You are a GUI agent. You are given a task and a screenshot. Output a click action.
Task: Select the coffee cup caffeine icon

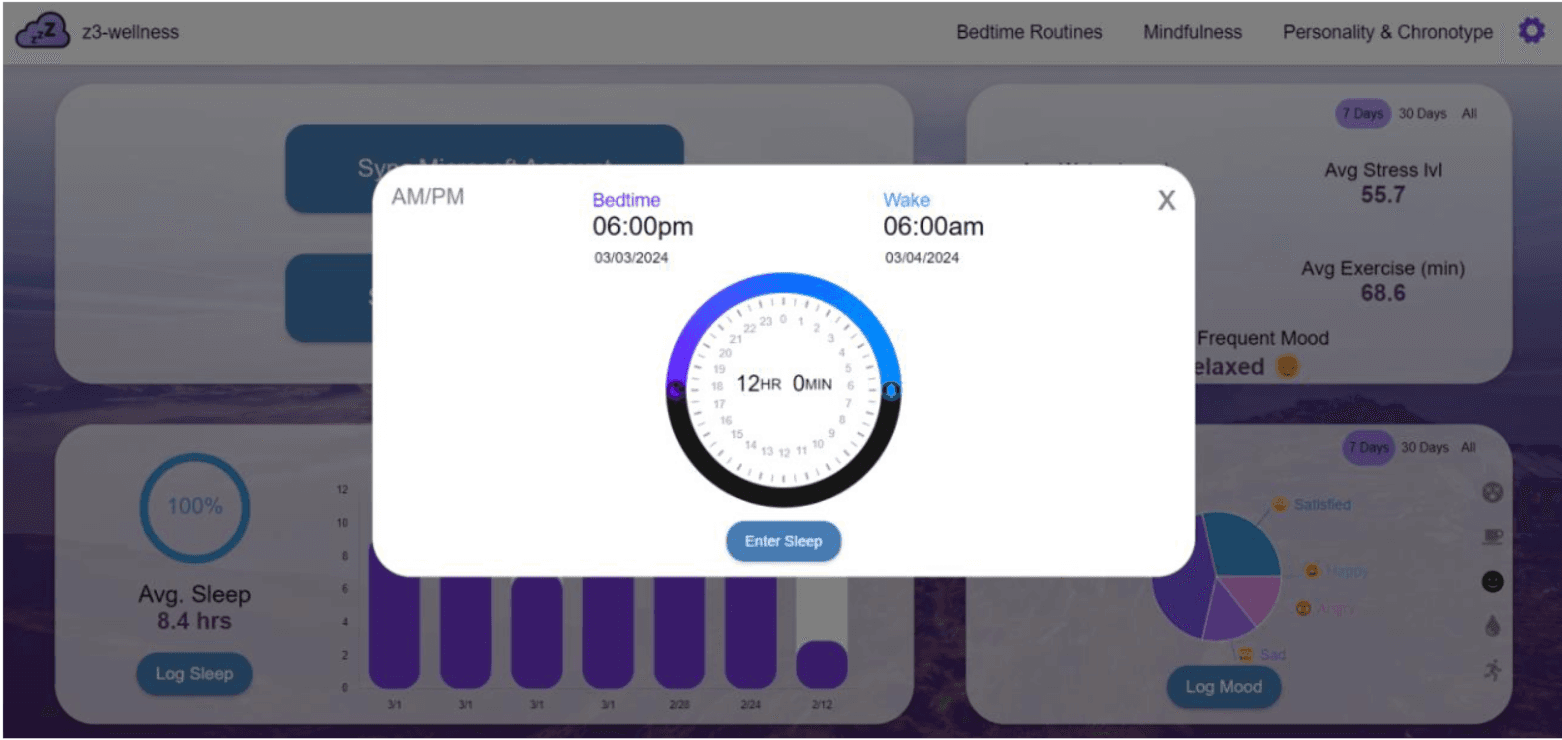point(1492,537)
